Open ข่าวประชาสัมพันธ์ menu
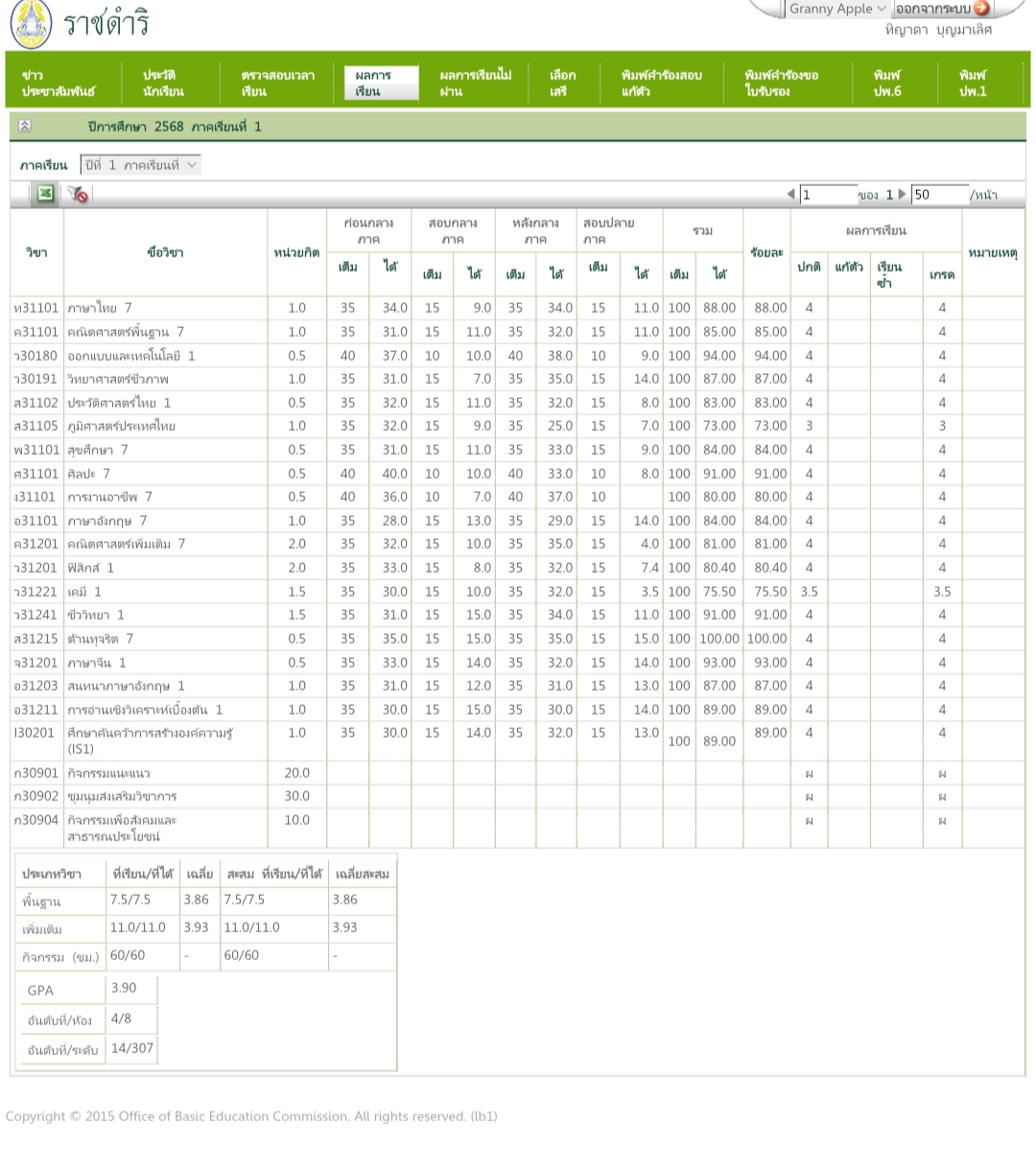This screenshot has width=1036, height=1171. 59,83
